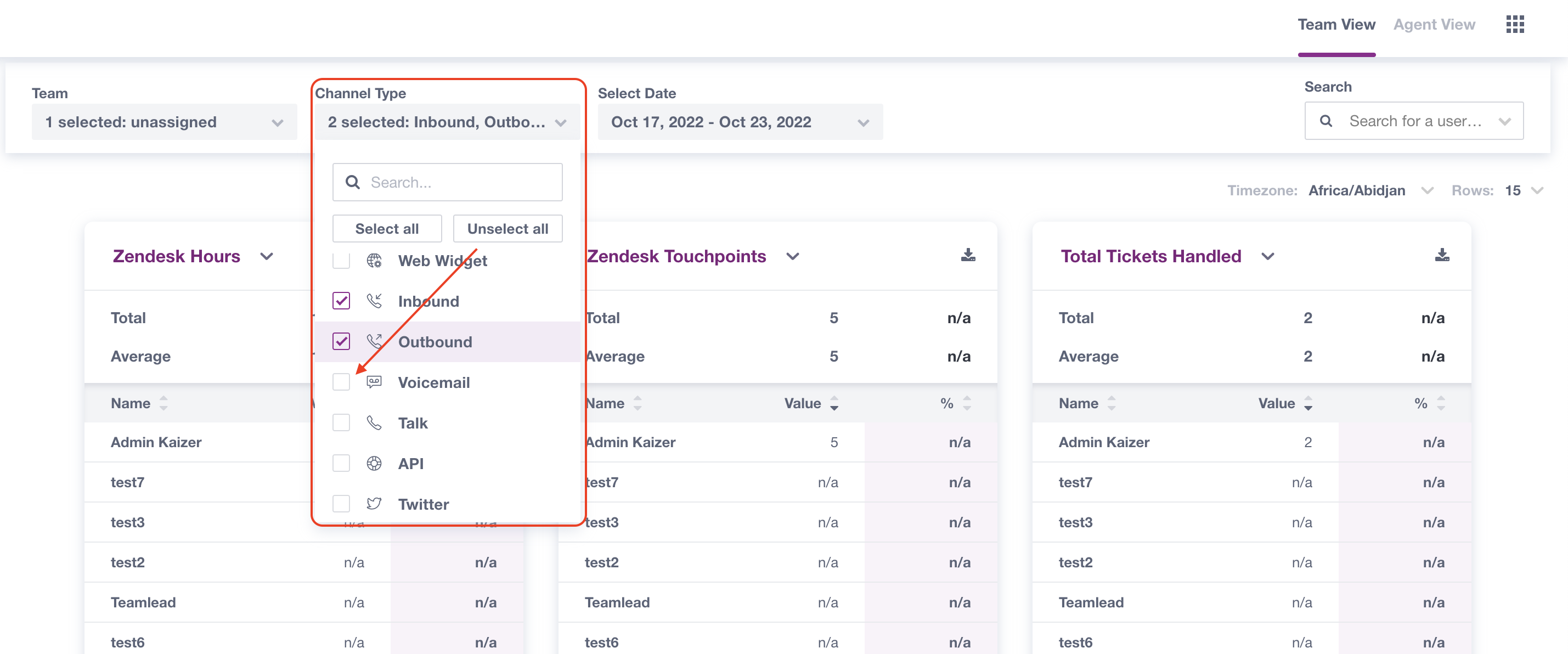Uncheck the Inbound checkbox
This screenshot has height=654, width=1568.
tap(341, 301)
